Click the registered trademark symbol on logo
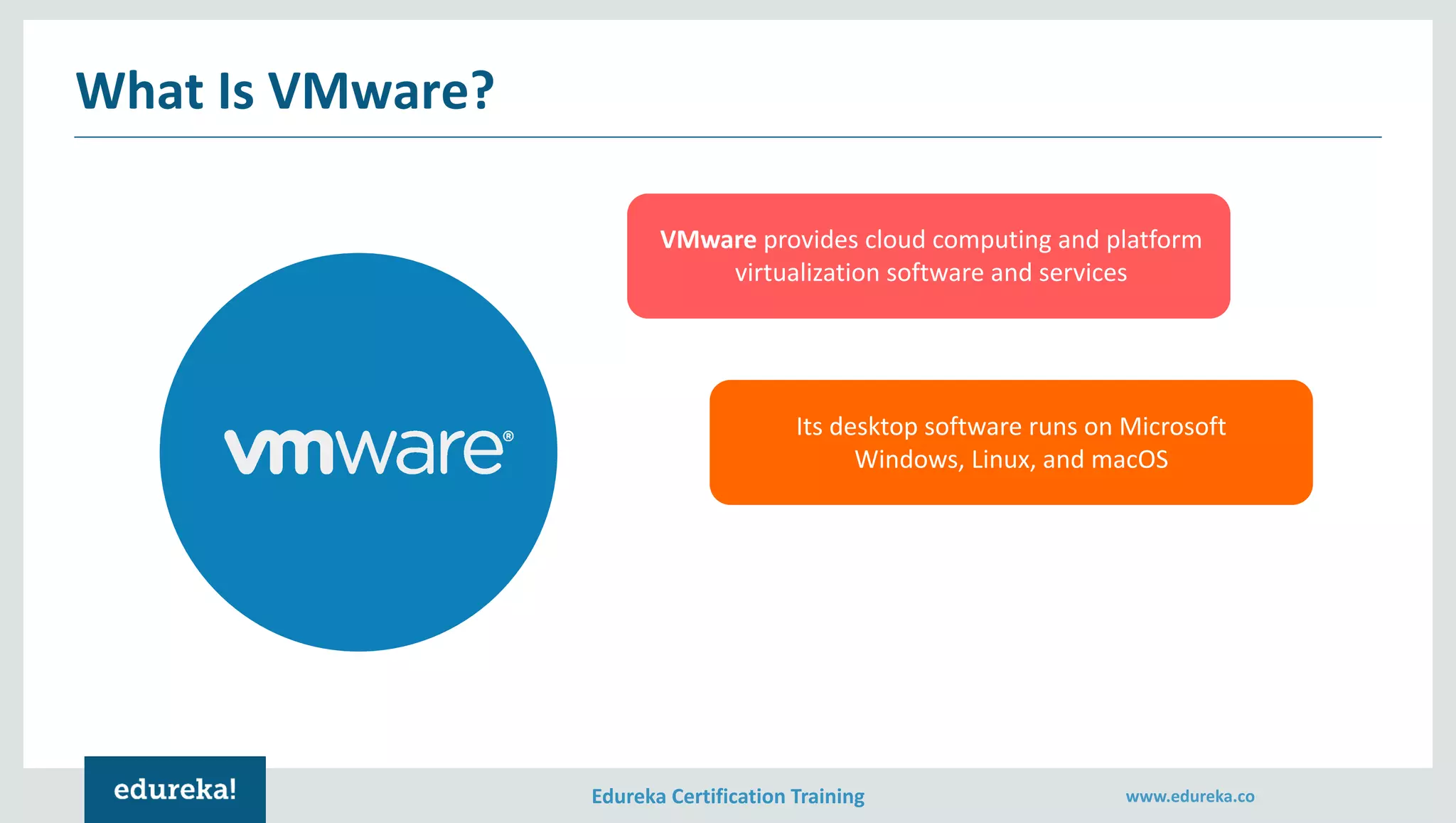Viewport: 1456px width, 823px height. tap(508, 436)
